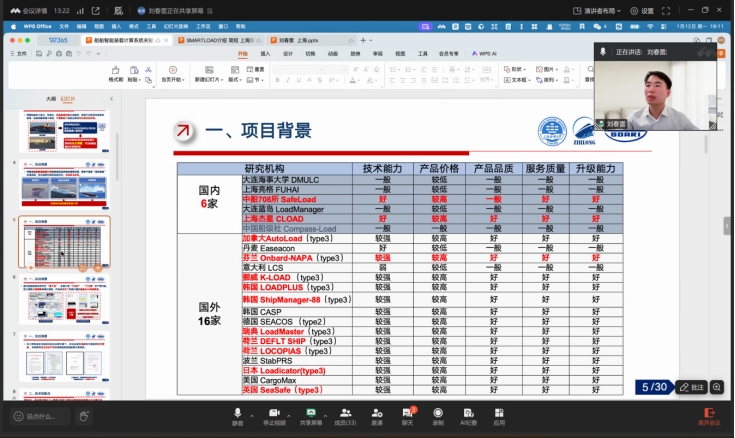Open the invite participants icon
Screen dimensions: 735x438
[377, 414]
